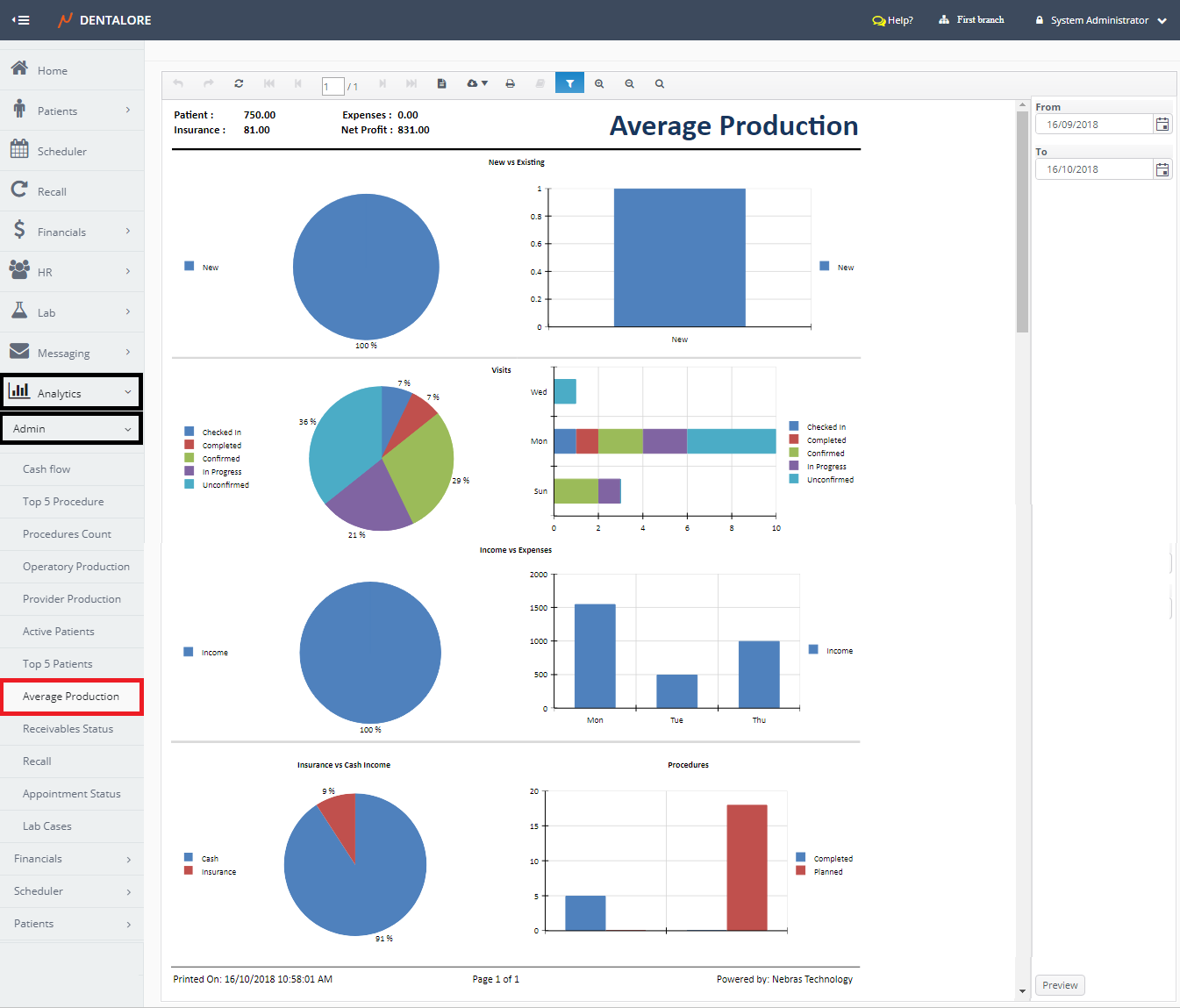Toggle the filter parameters panel button
The width and height of the screenshot is (1180, 1008).
569,84
